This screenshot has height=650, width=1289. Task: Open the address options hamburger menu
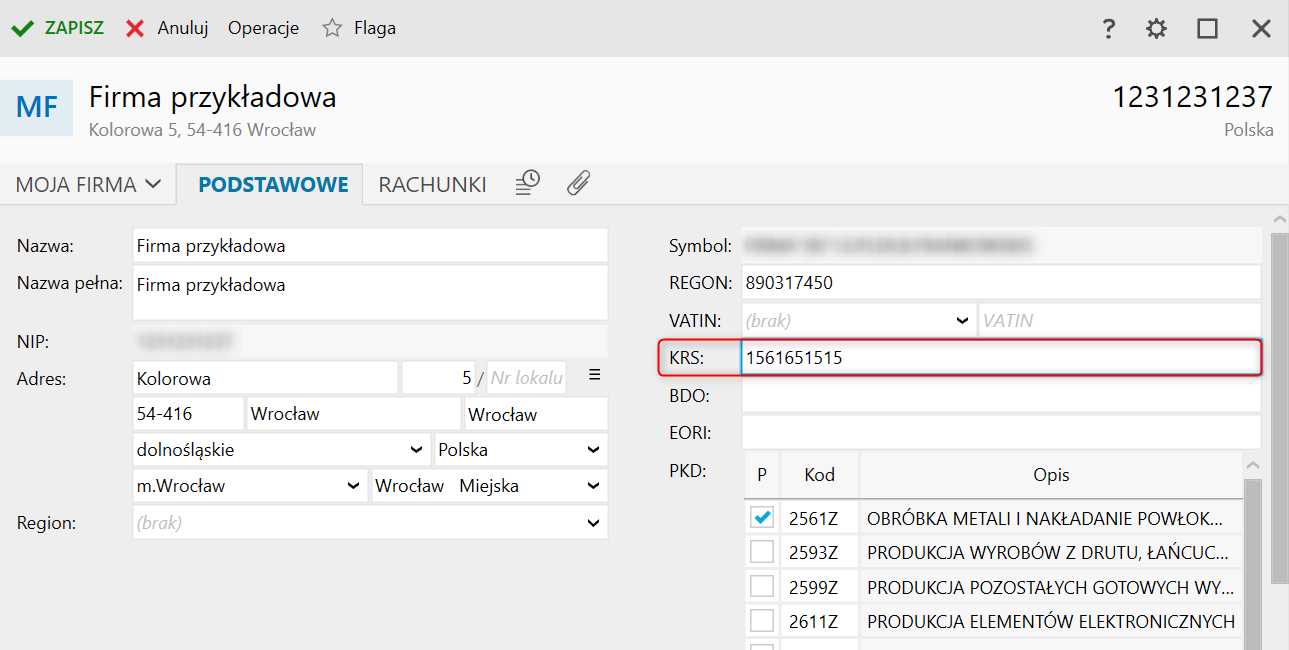(x=594, y=375)
